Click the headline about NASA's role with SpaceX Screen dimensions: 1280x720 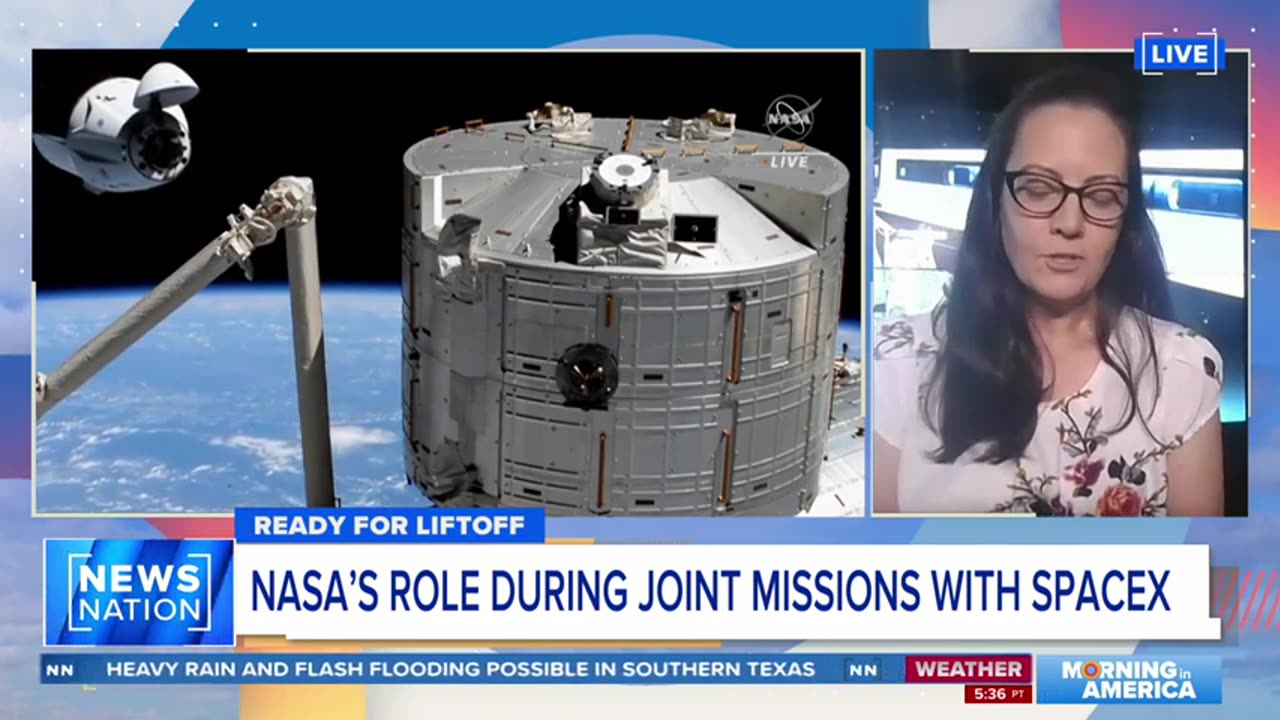[710, 591]
